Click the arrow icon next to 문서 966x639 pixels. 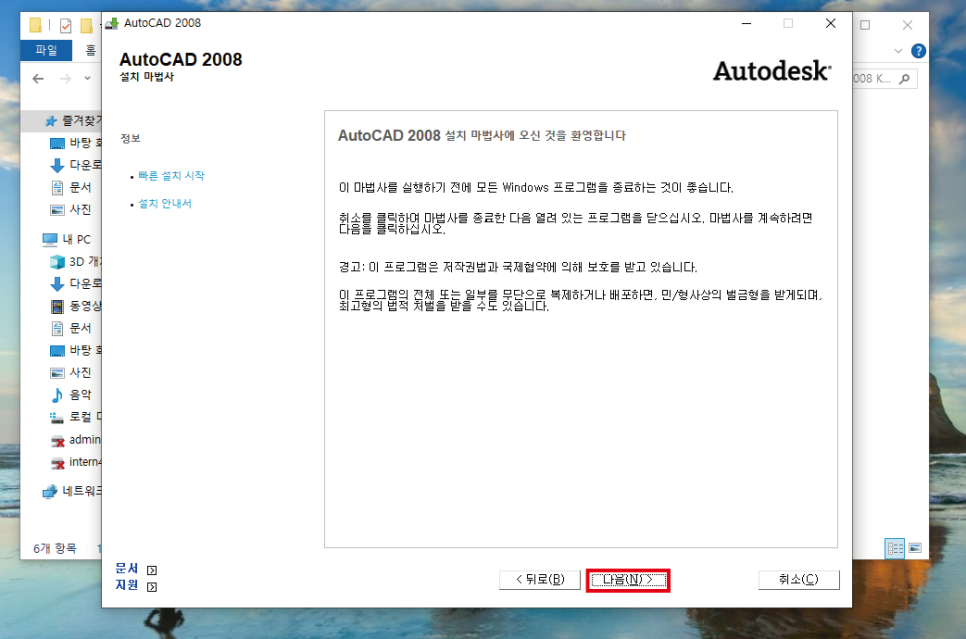pos(152,571)
